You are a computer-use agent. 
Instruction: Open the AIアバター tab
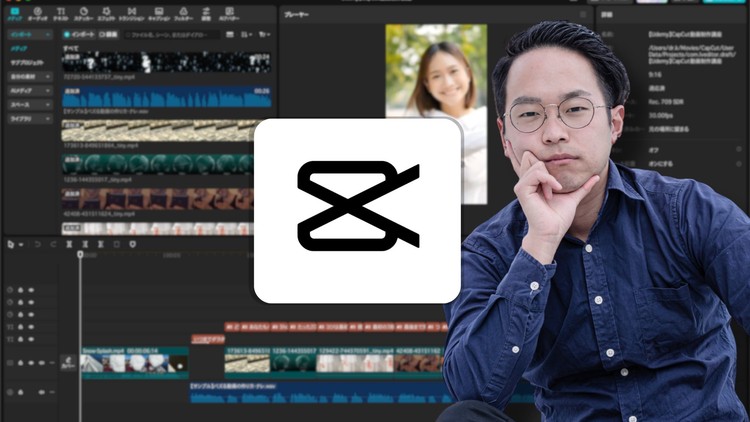(x=229, y=14)
